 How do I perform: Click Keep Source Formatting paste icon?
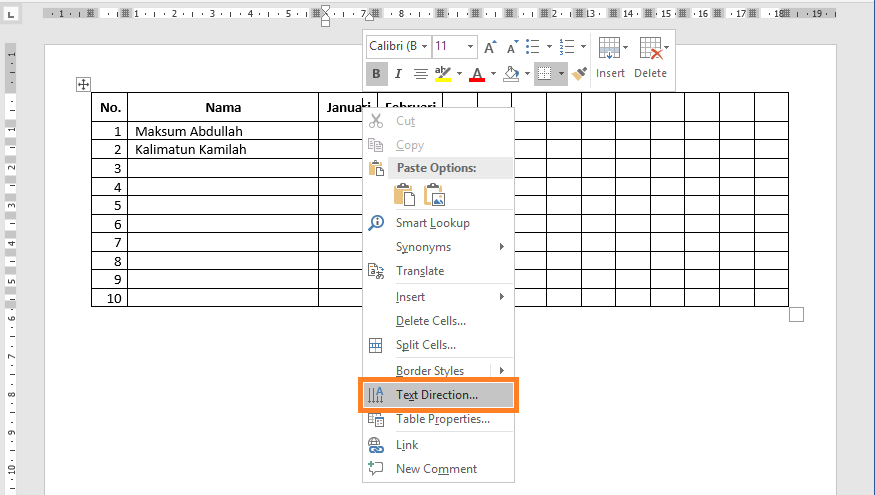click(x=405, y=195)
